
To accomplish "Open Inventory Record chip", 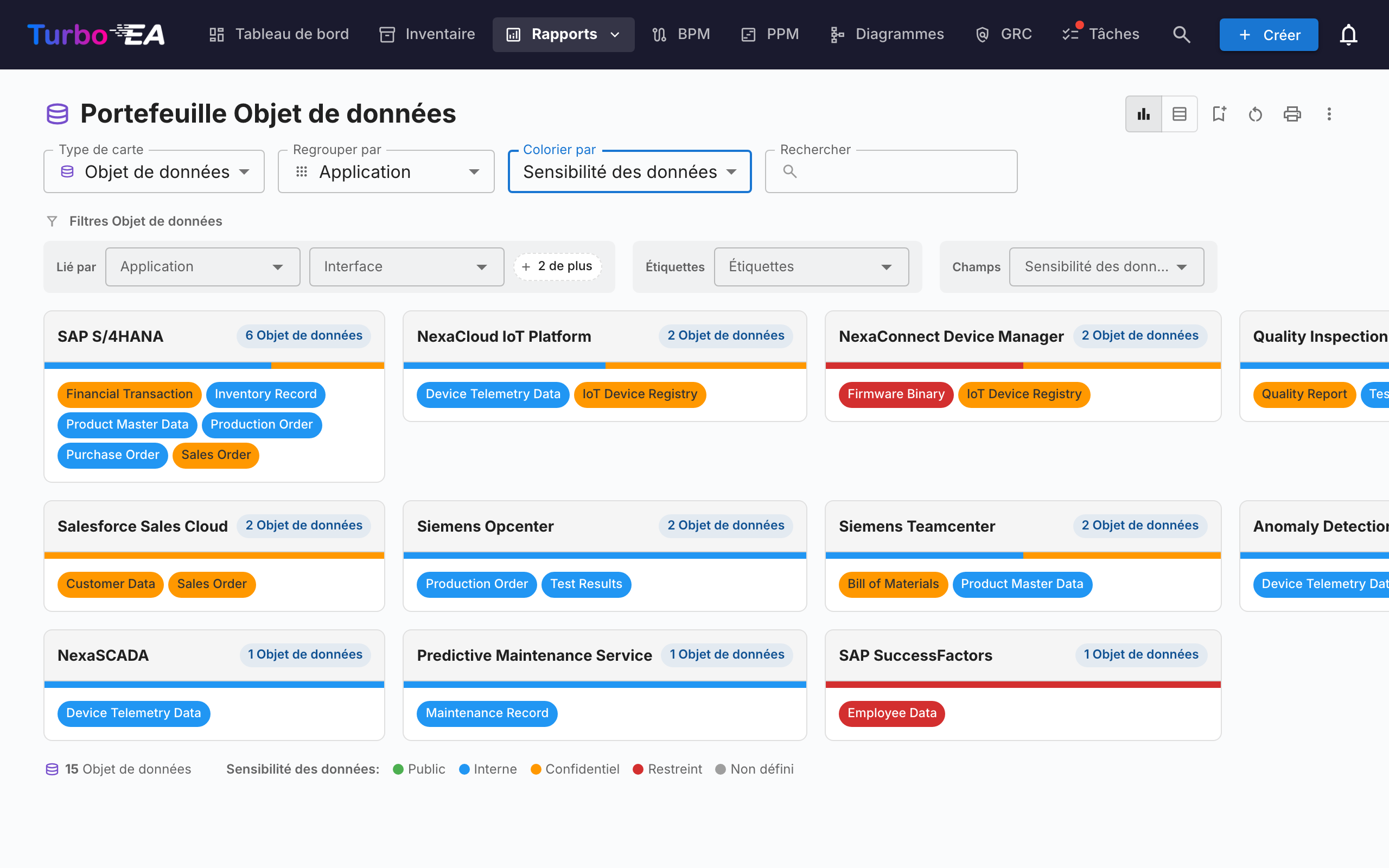I will [x=265, y=394].
